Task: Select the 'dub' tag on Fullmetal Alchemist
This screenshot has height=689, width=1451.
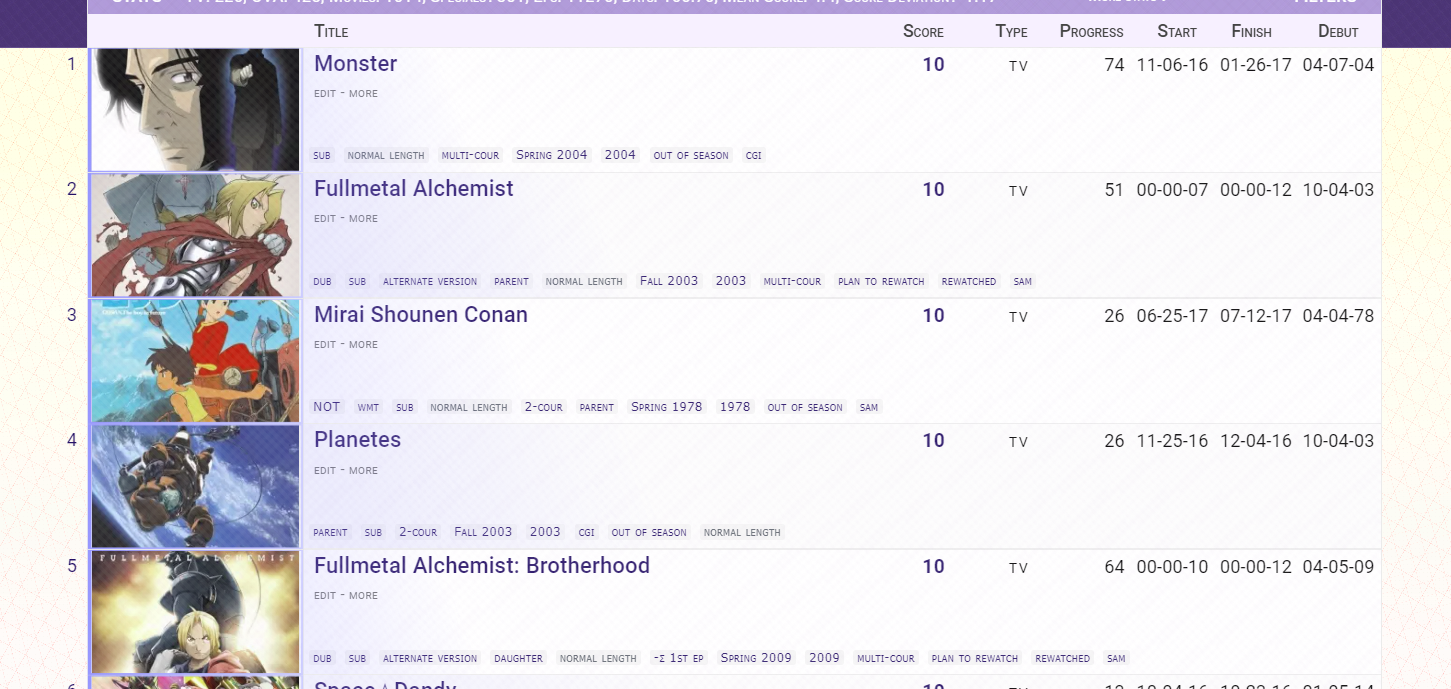Action: [322, 281]
